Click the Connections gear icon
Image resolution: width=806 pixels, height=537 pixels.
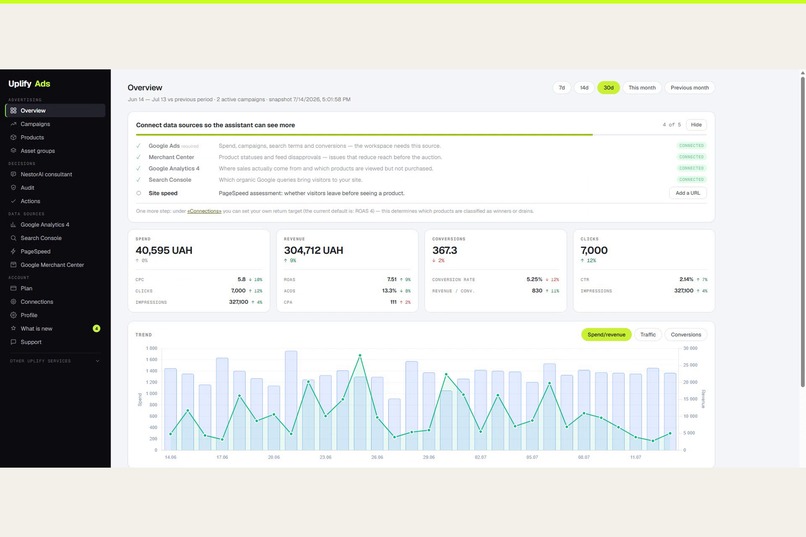coord(13,302)
